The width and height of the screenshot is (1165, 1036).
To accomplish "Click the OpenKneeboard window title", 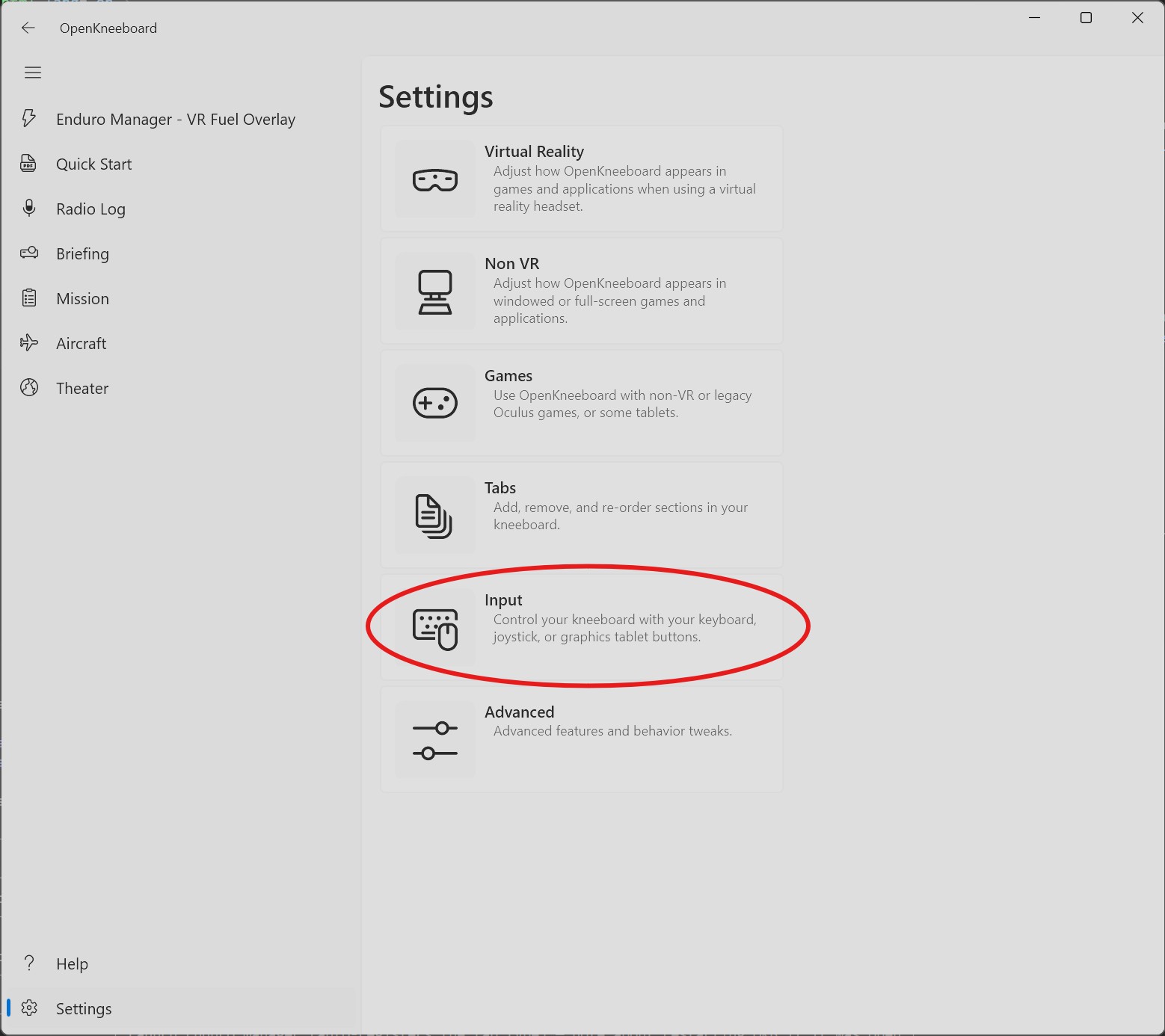I will (x=108, y=28).
